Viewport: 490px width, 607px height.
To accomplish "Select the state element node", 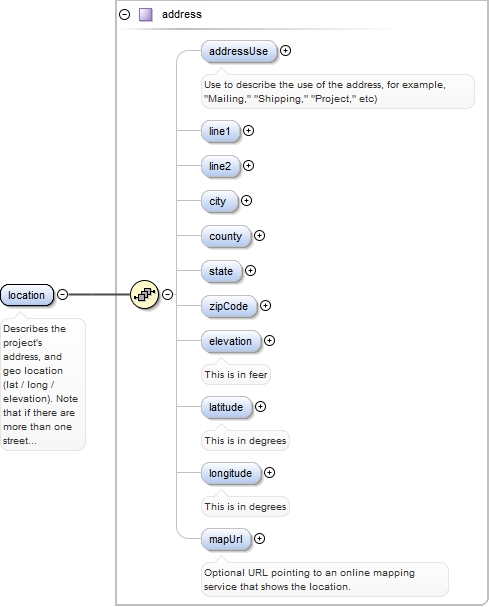I will (x=221, y=271).
